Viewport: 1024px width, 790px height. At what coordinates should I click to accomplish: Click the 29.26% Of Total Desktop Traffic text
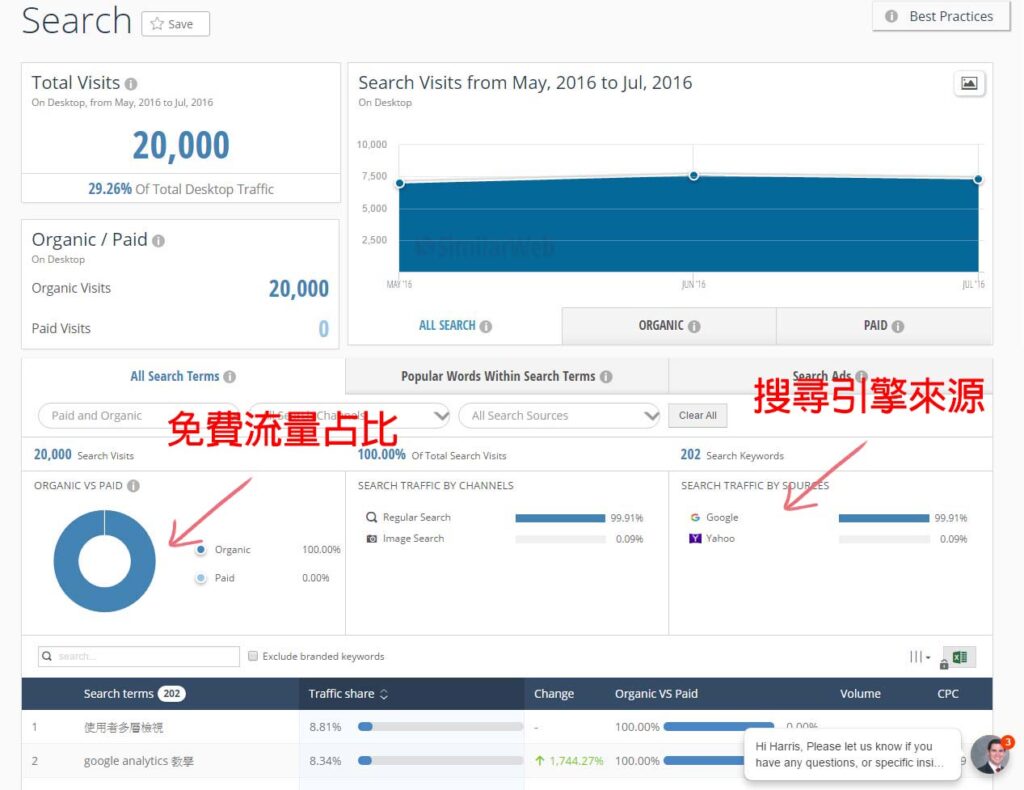coord(181,189)
